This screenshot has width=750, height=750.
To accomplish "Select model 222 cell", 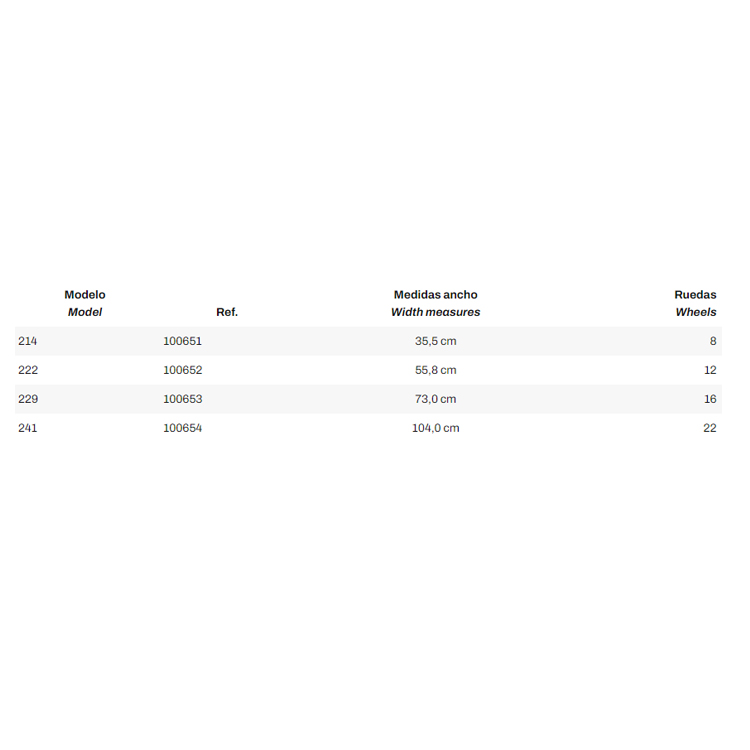I will tap(28, 370).
